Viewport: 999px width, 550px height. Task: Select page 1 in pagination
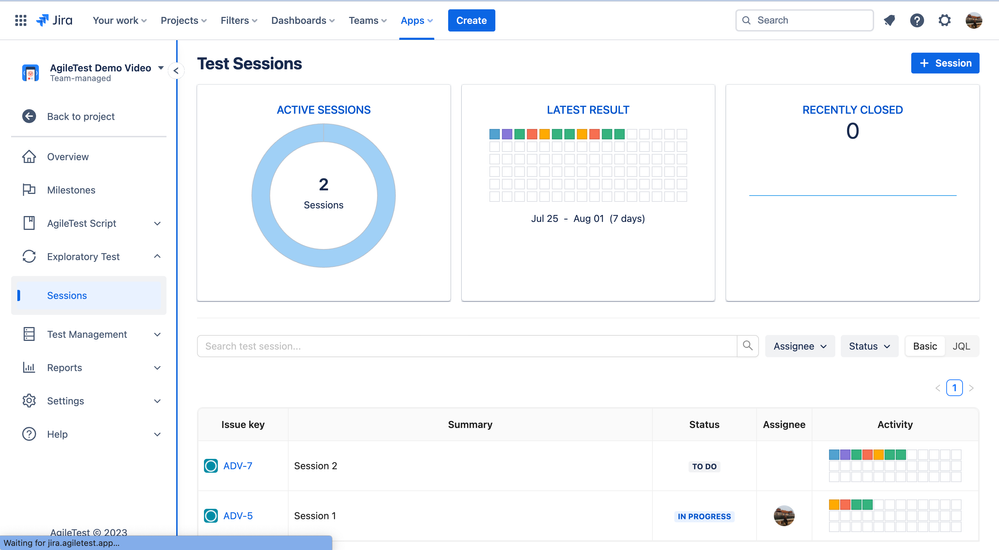click(x=954, y=387)
